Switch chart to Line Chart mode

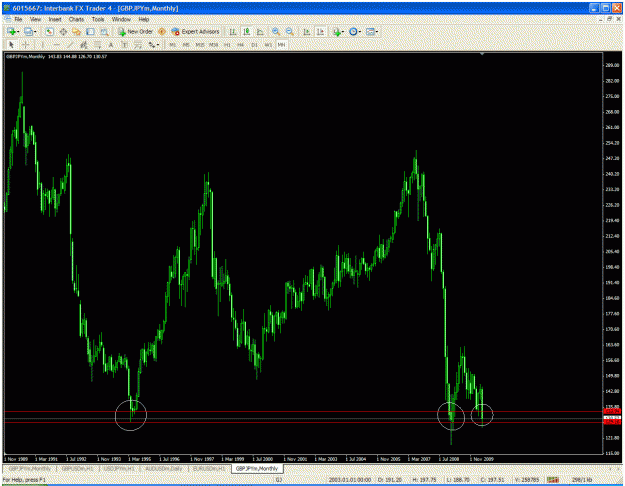(x=260, y=31)
